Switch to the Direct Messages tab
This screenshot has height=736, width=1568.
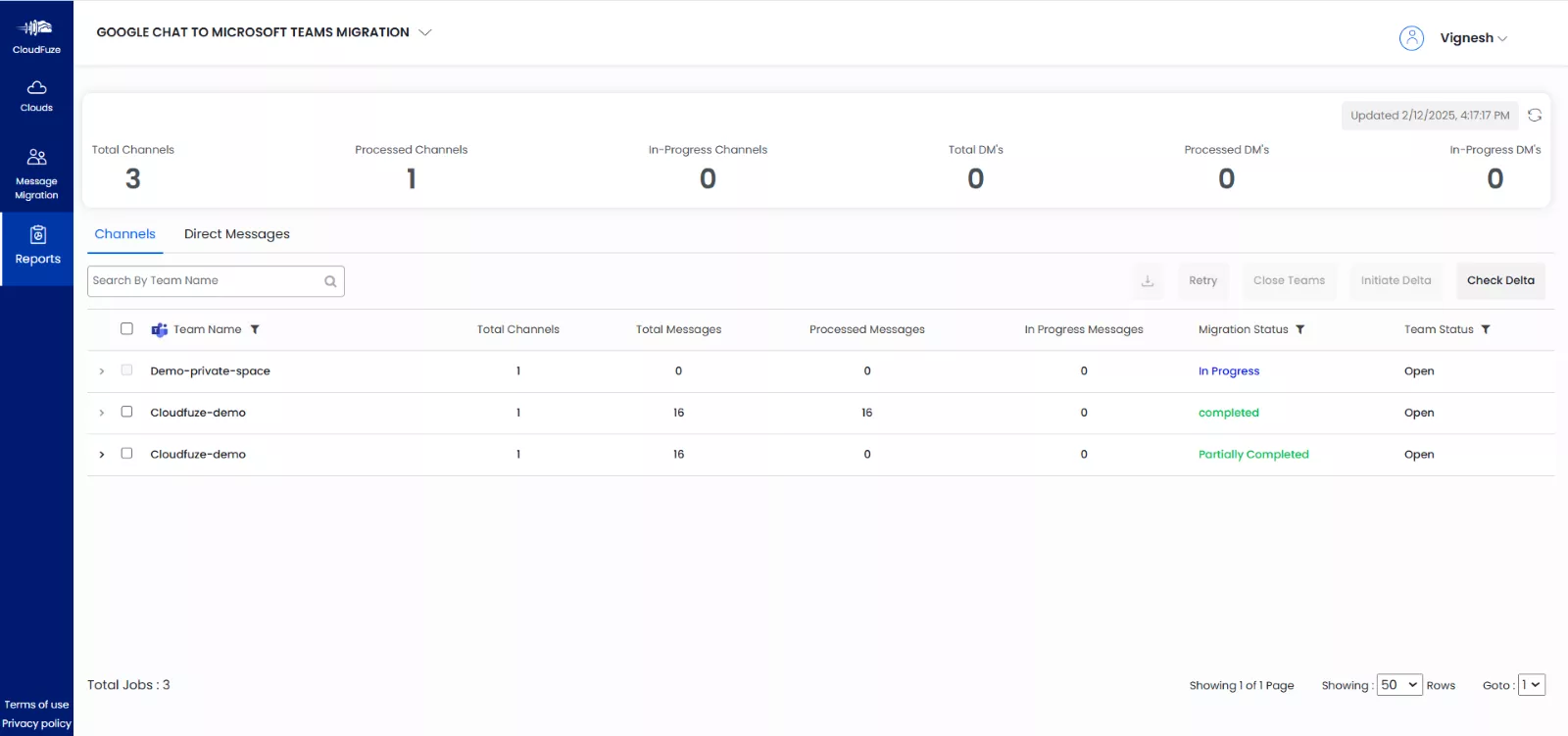point(237,234)
